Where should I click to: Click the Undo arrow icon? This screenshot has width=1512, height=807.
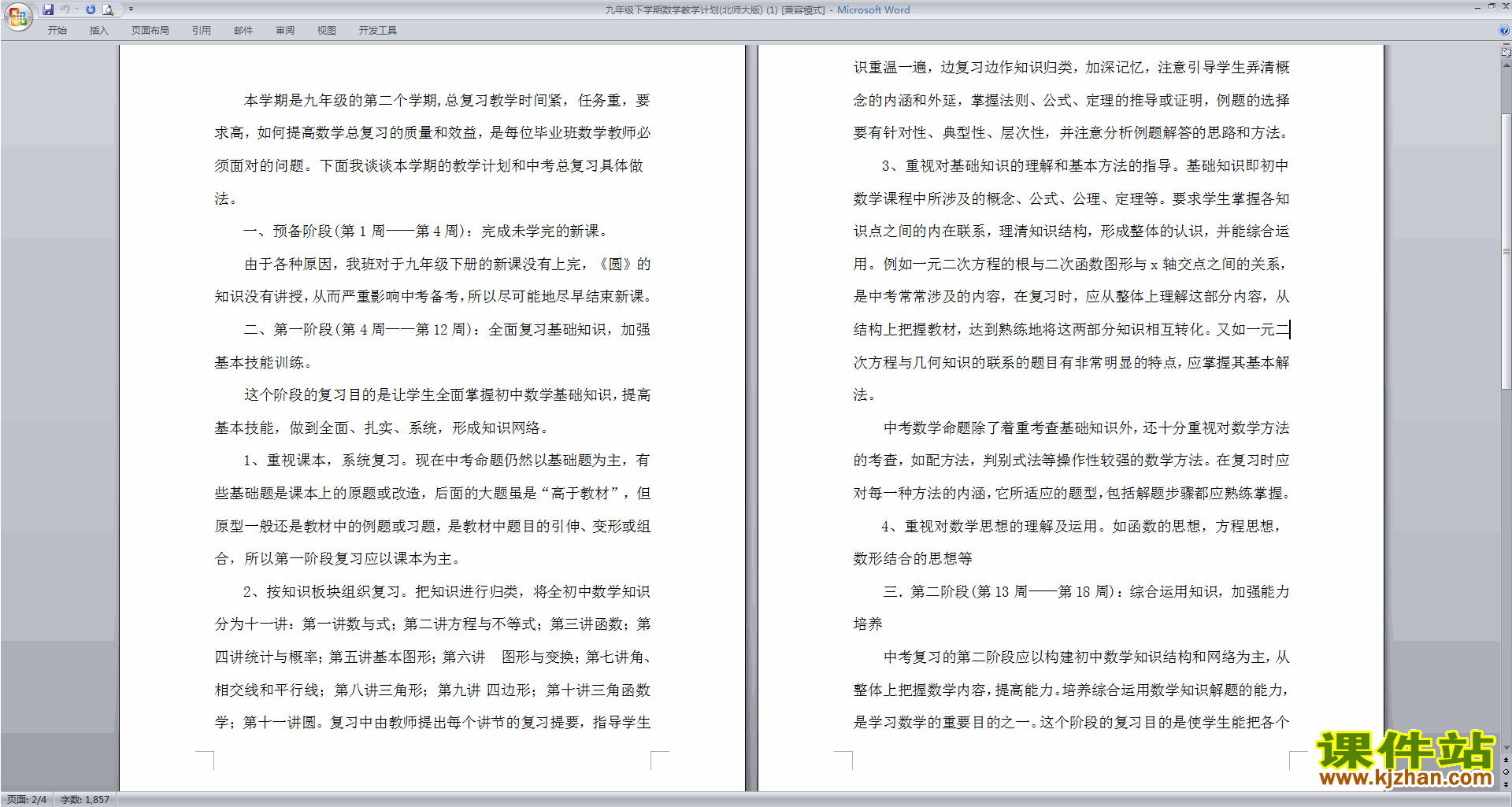tap(65, 9)
